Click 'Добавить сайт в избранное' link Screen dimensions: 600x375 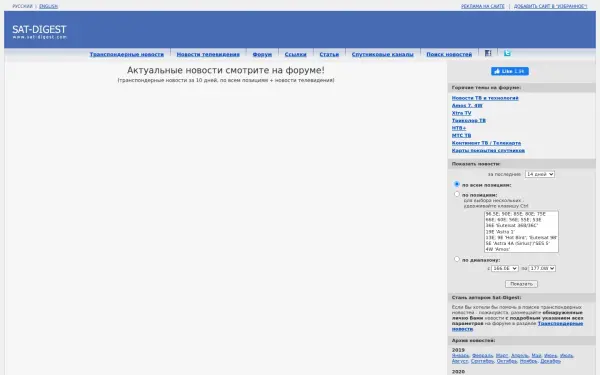[x=550, y=6]
